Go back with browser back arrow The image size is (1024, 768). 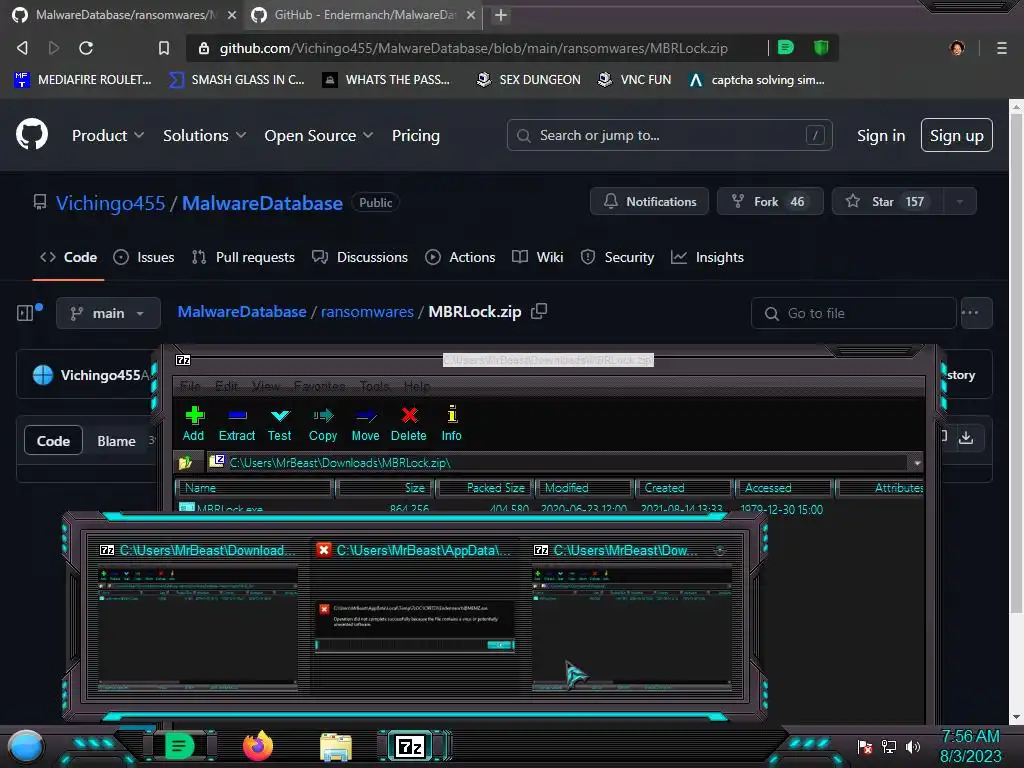22,48
